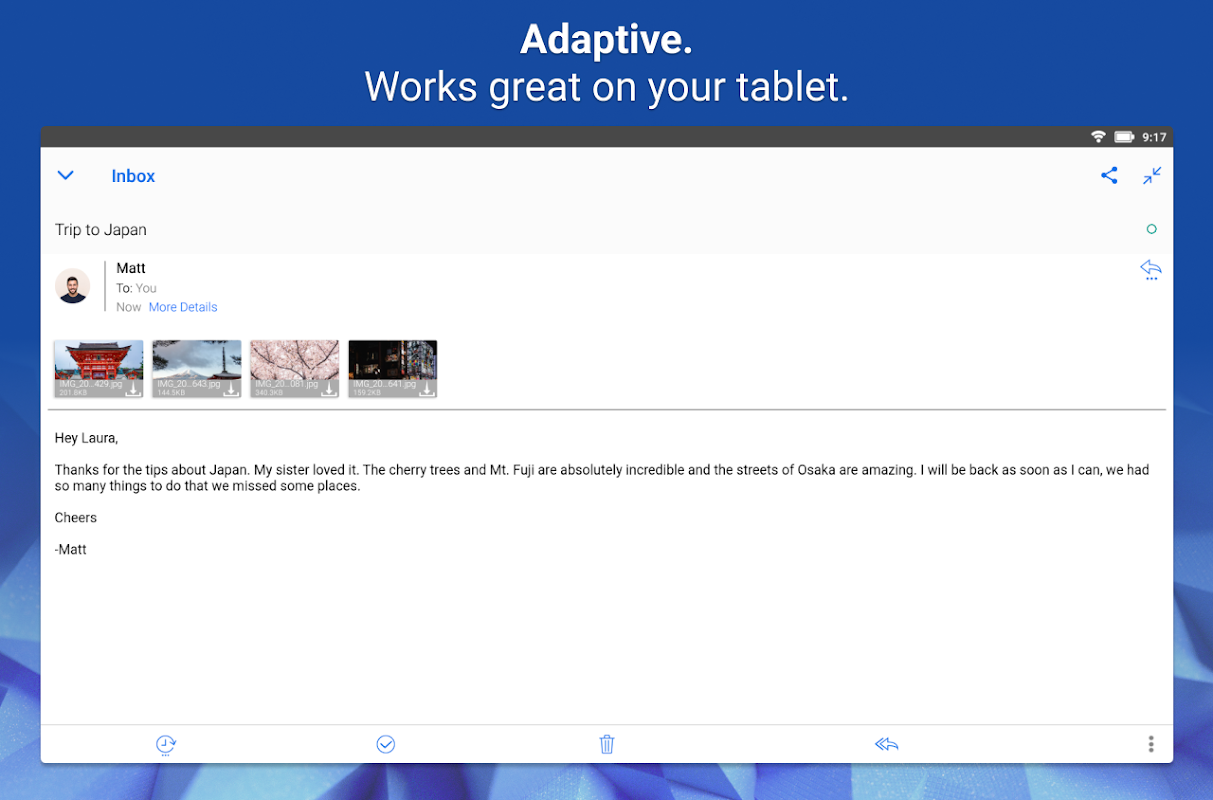Reply all using bottom arrows icon
The width and height of the screenshot is (1213, 800).
886,744
